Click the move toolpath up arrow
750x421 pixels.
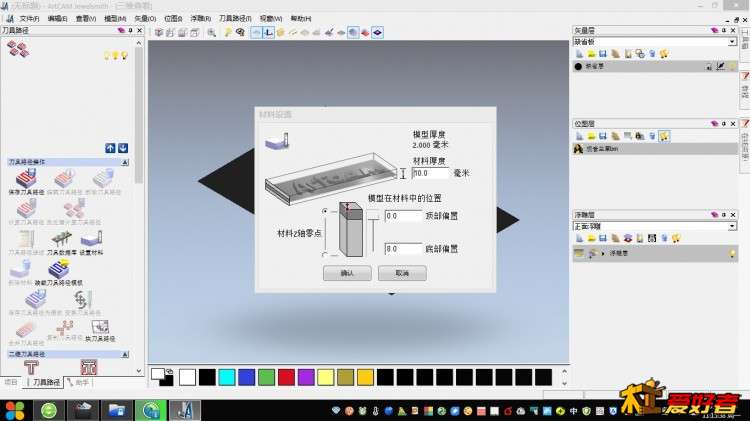point(110,148)
